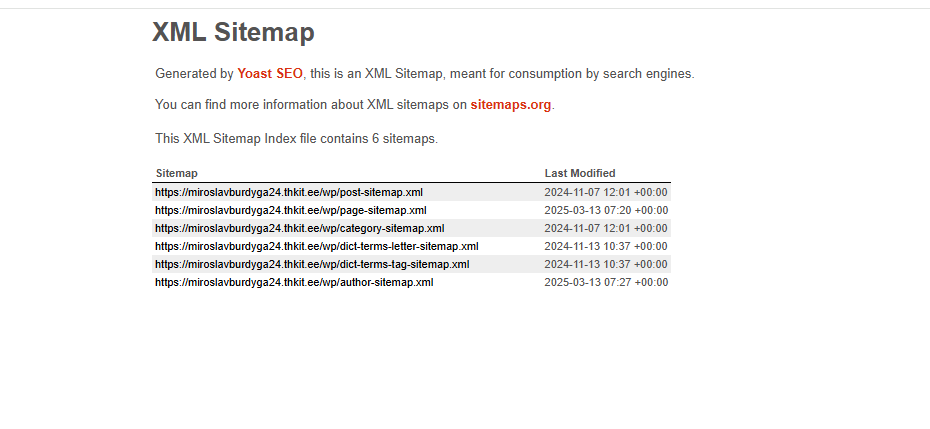Open the author-sitemap.xml link

click(x=294, y=282)
